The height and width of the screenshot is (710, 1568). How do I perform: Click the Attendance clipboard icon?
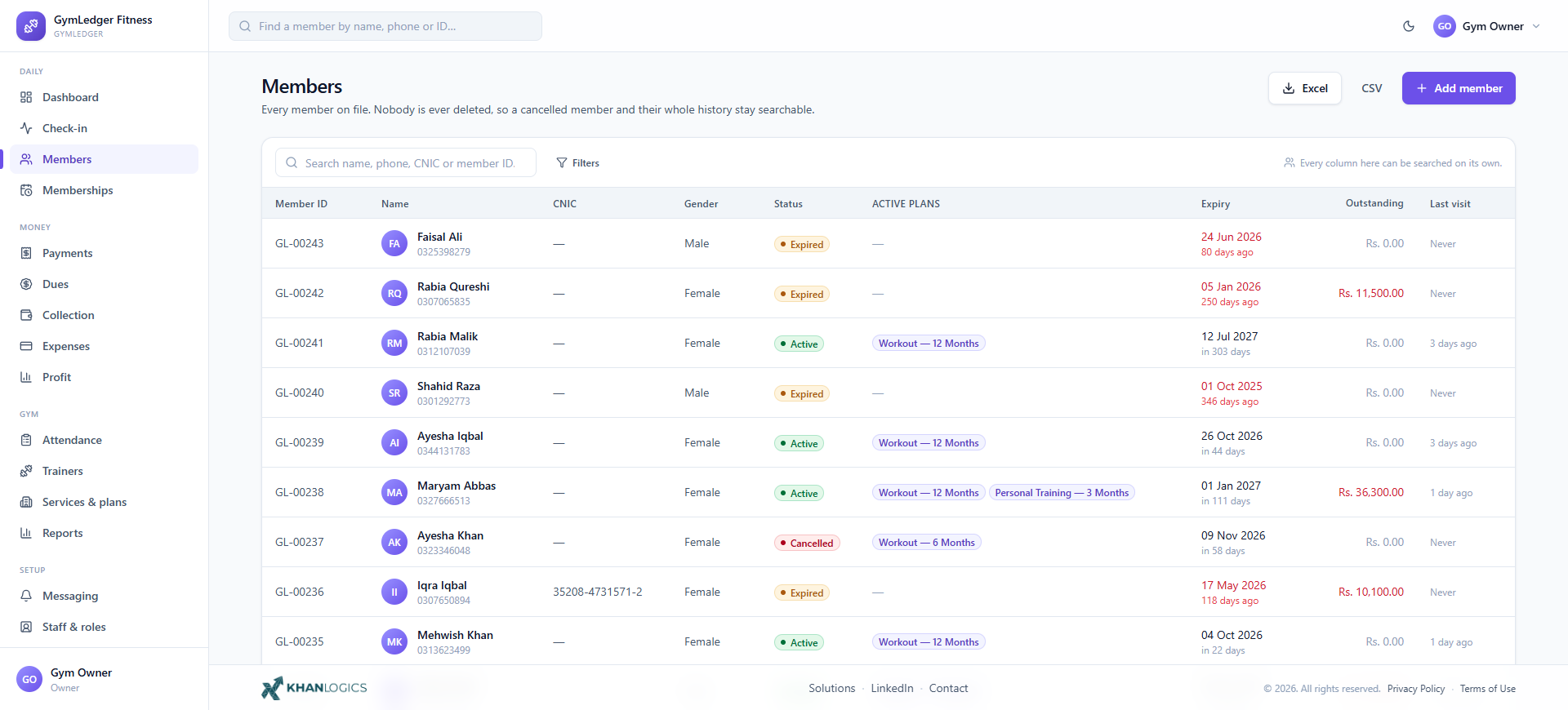click(26, 440)
